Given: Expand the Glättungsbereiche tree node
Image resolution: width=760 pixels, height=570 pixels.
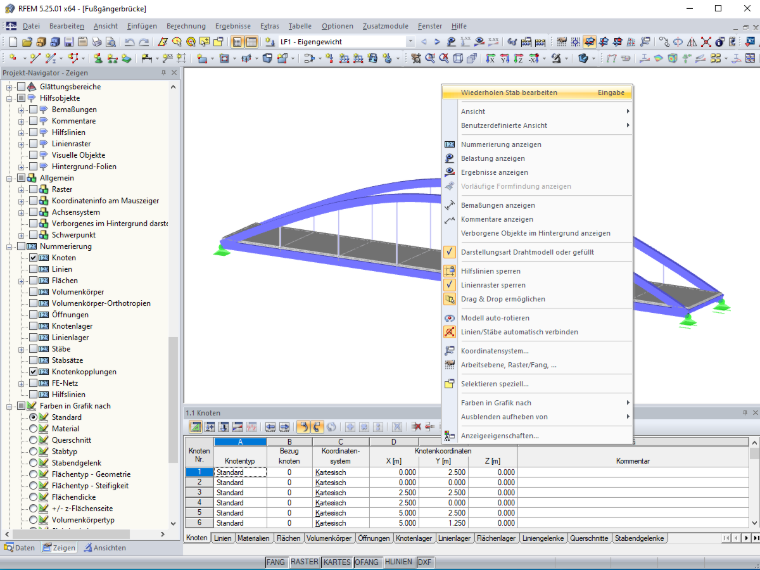Looking at the screenshot, I should (9, 87).
